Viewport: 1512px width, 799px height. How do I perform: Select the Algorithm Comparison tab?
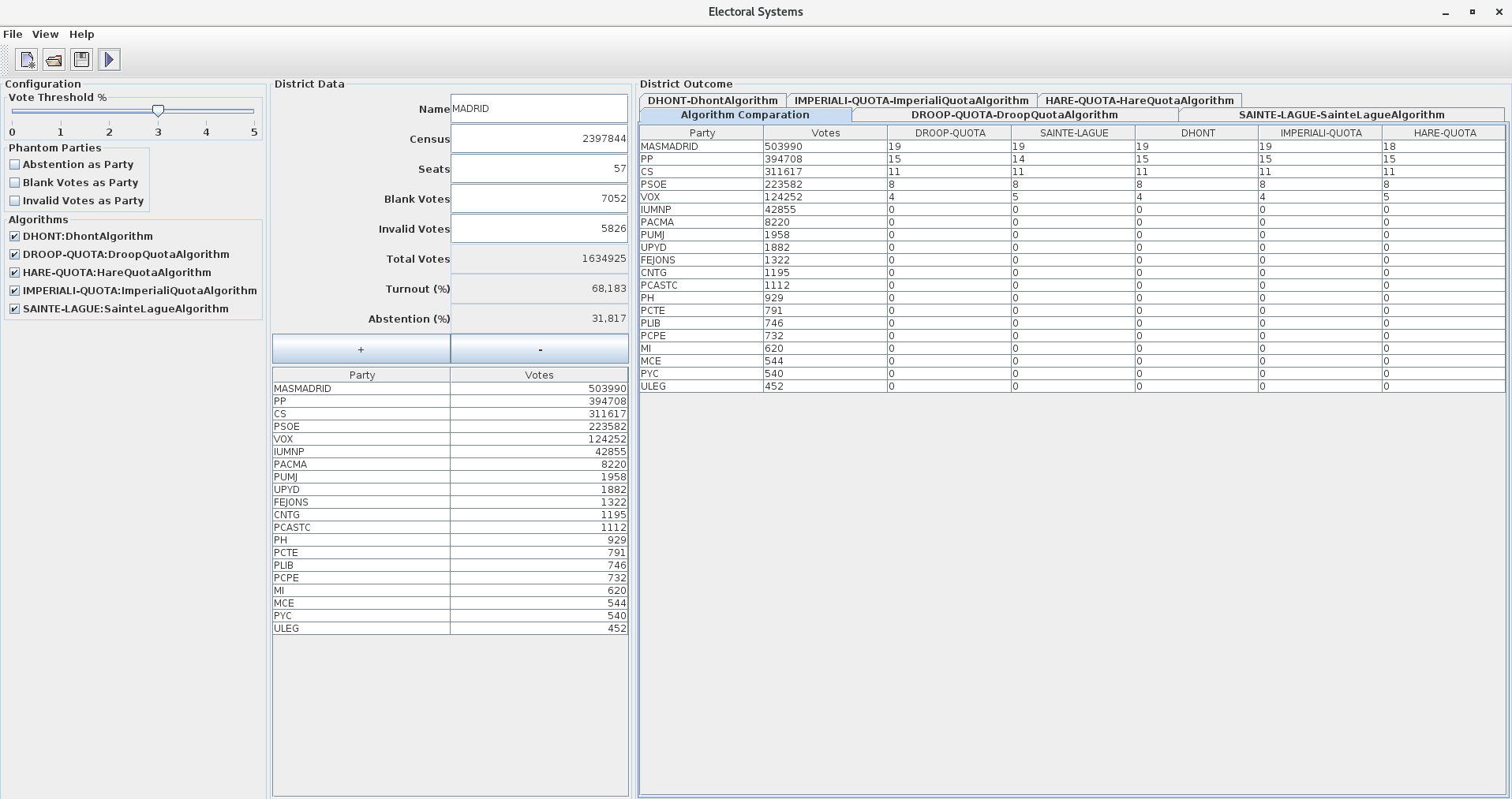click(744, 114)
